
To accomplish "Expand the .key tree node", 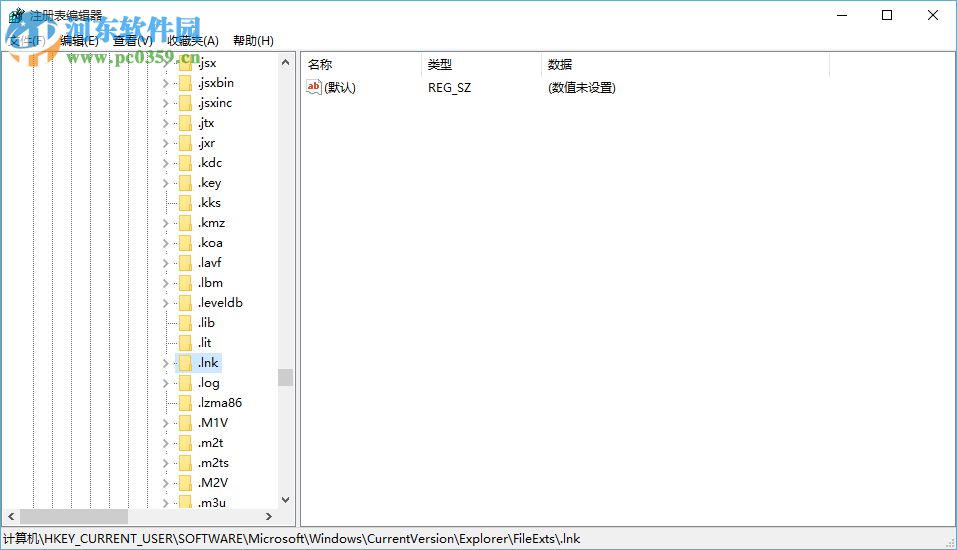I will pos(165,183).
